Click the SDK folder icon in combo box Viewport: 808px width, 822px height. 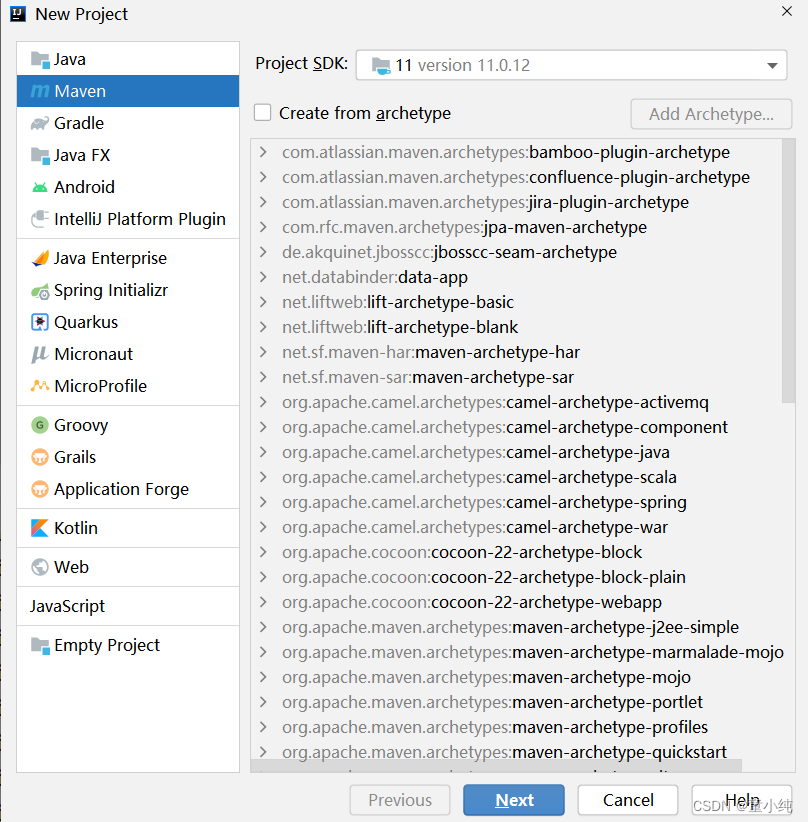(381, 66)
